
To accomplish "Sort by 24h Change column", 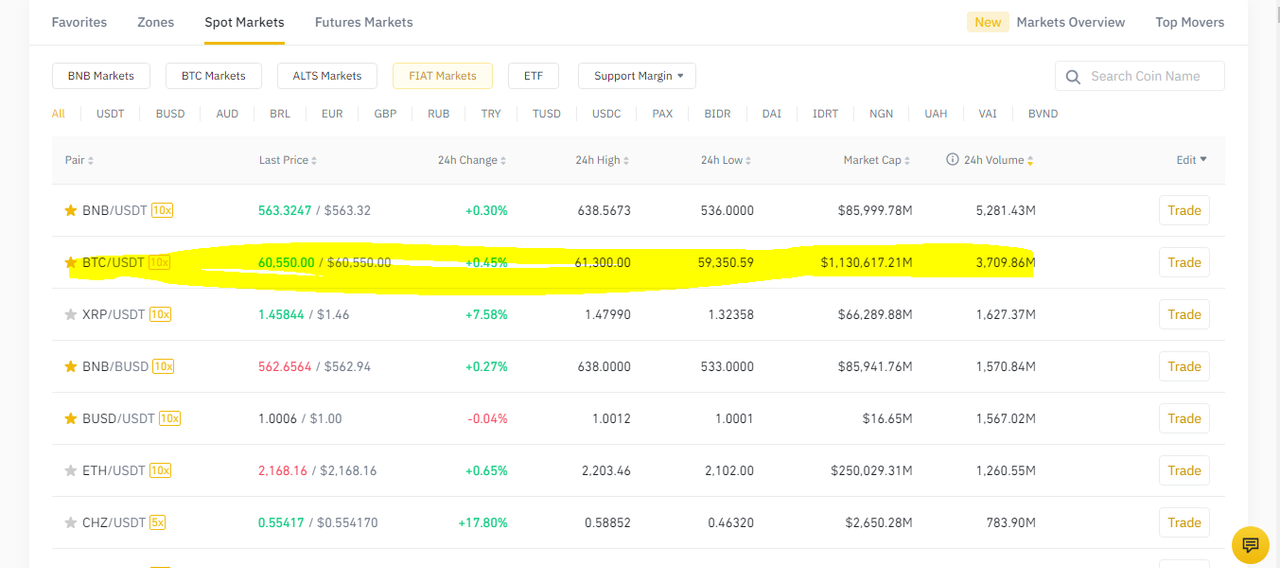I will pyautogui.click(x=472, y=160).
